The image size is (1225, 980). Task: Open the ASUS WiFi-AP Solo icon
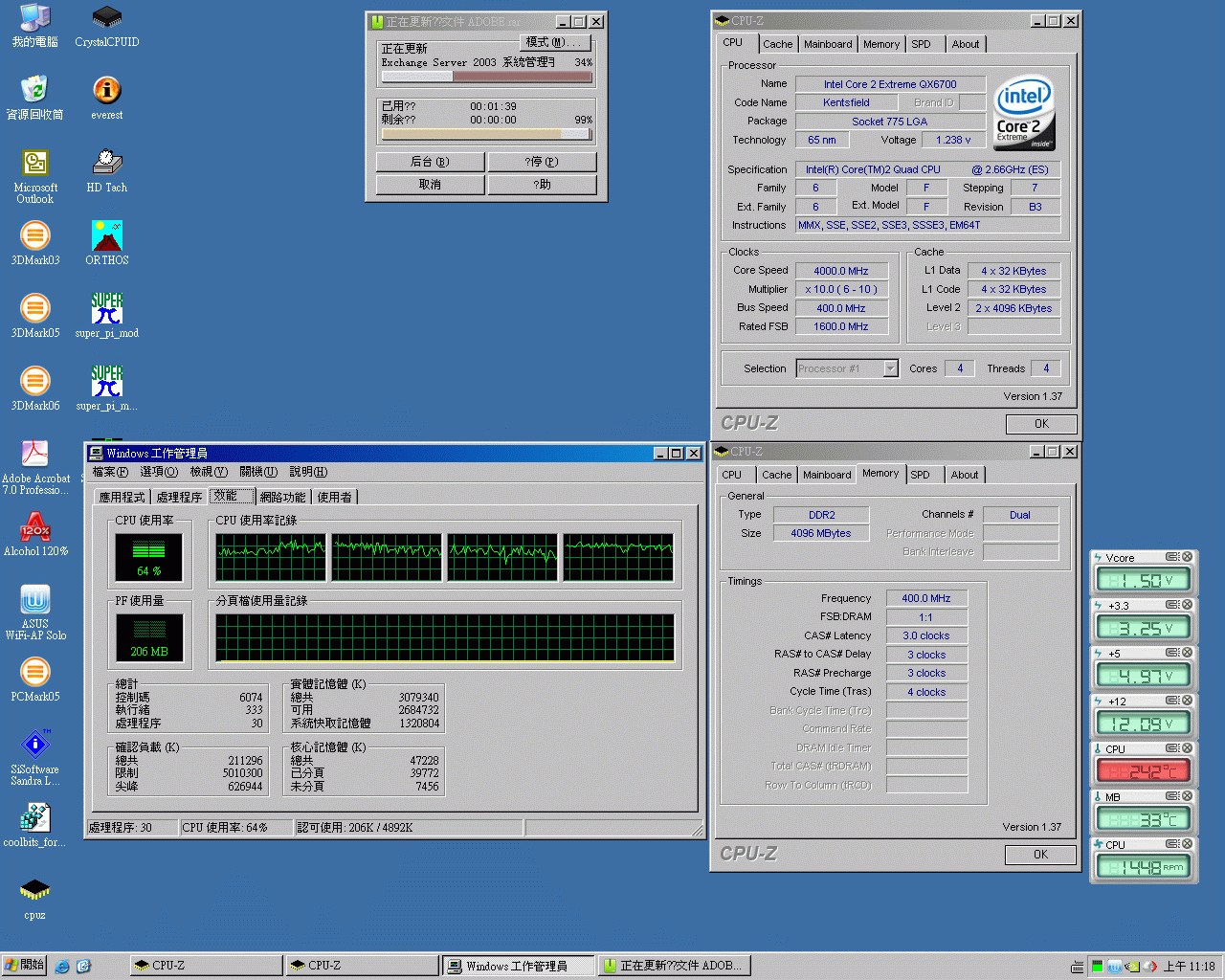click(x=35, y=612)
